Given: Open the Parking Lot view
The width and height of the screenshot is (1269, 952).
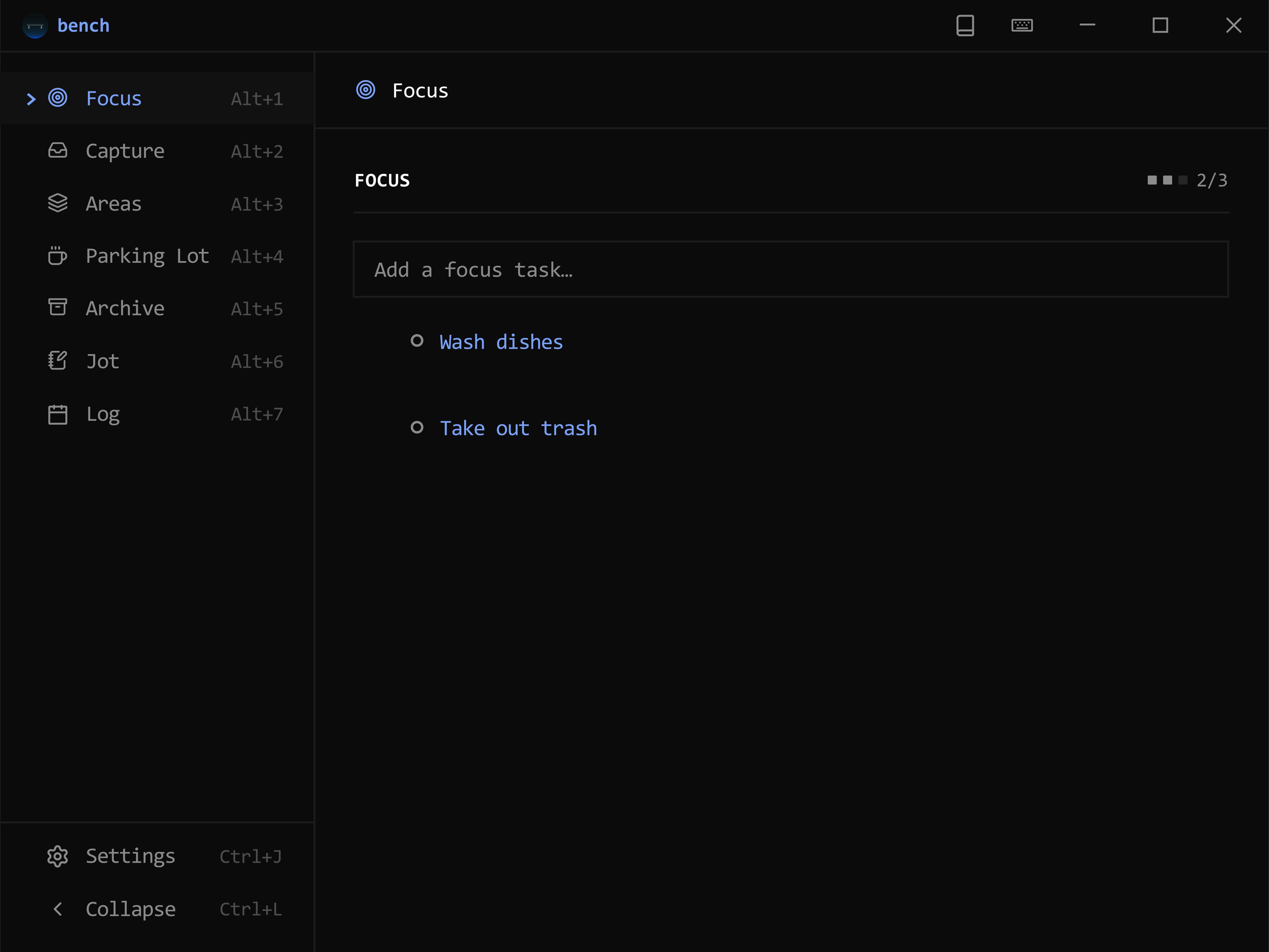Looking at the screenshot, I should point(148,256).
